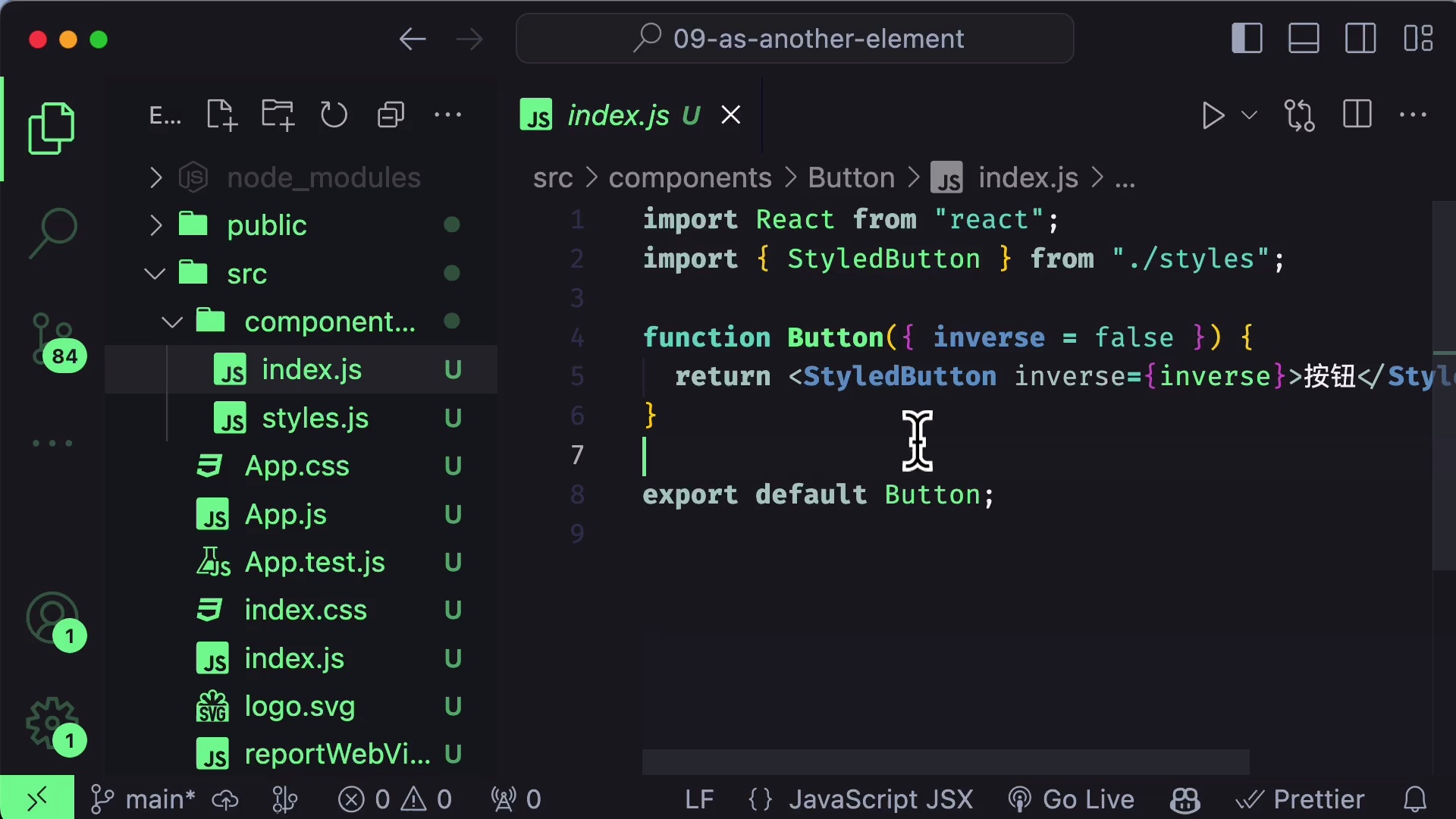1456x819 pixels.
Task: Click the New File icon in Explorer
Action: point(221,115)
